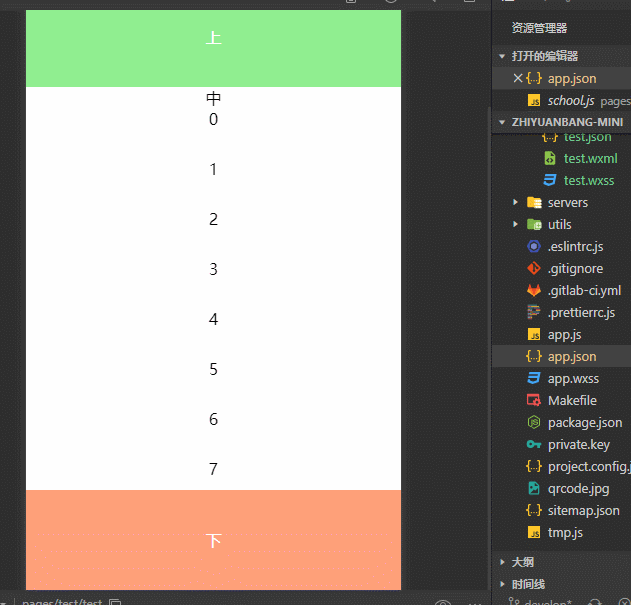This screenshot has width=631, height=605.
Task: Collapse the ZHIYUANBANG-MINI project tree
Action: [x=502, y=122]
